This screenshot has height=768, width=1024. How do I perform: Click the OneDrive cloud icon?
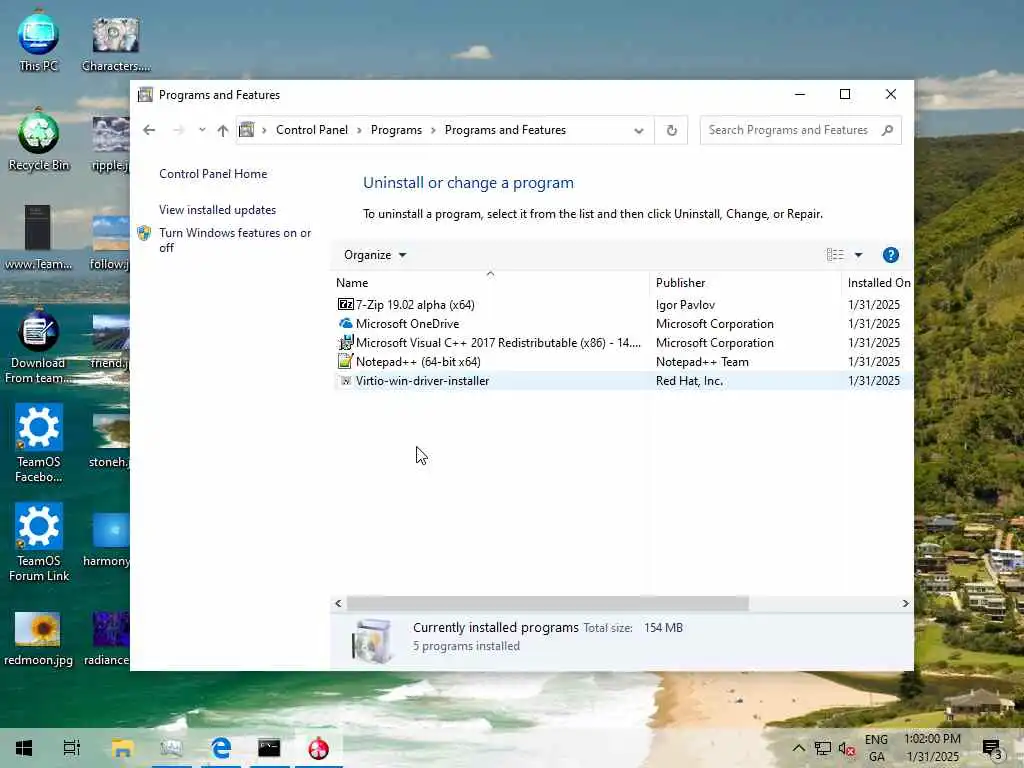point(345,323)
